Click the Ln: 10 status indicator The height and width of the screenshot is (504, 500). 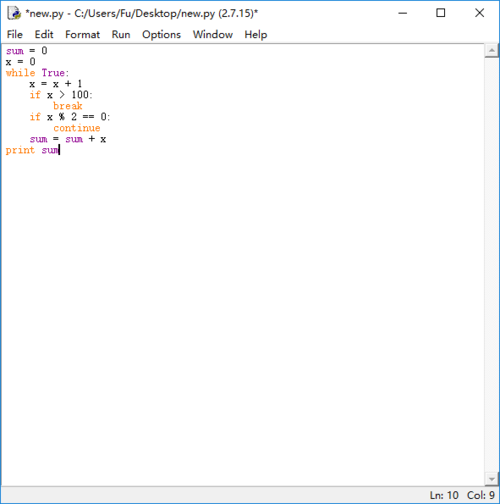coord(444,495)
